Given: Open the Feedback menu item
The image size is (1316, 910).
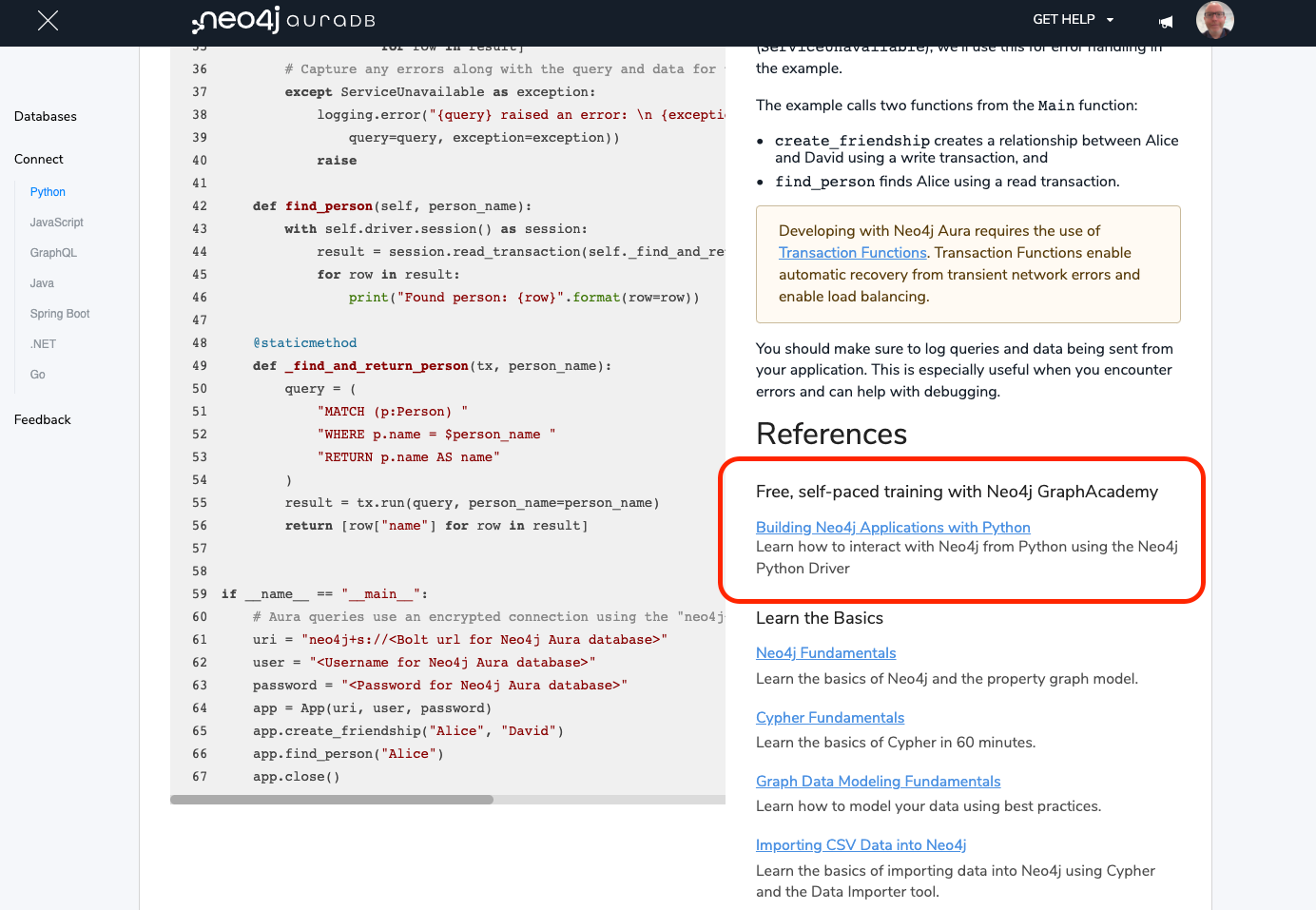Looking at the screenshot, I should point(43,420).
